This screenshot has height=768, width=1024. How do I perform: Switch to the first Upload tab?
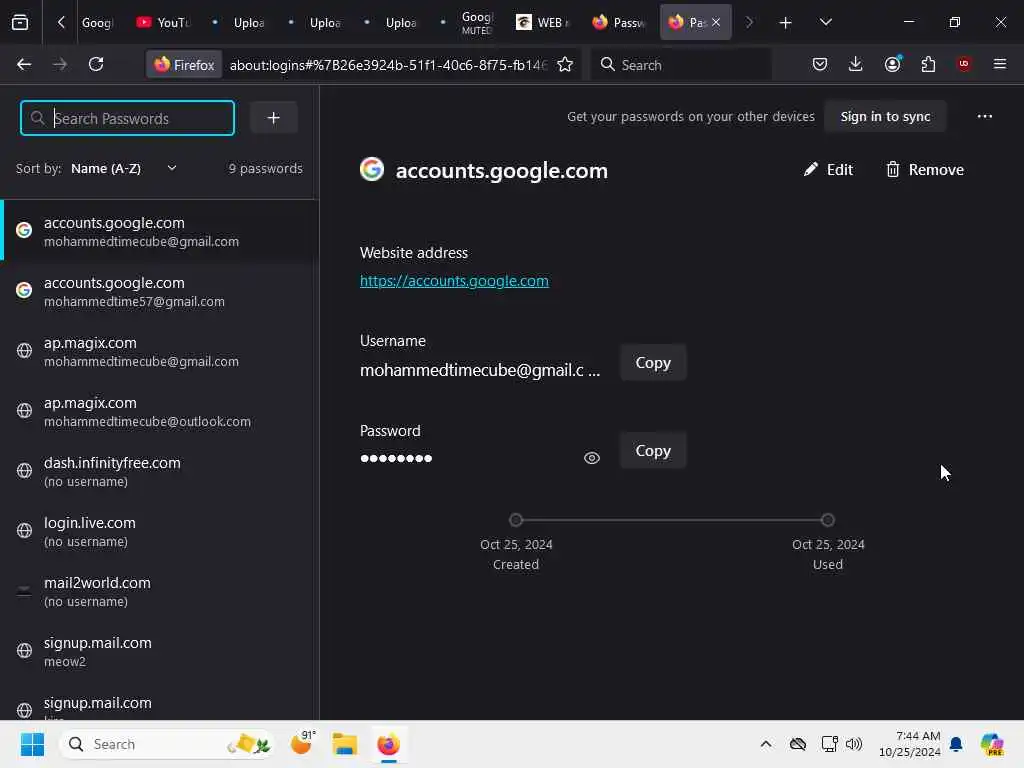[239, 22]
